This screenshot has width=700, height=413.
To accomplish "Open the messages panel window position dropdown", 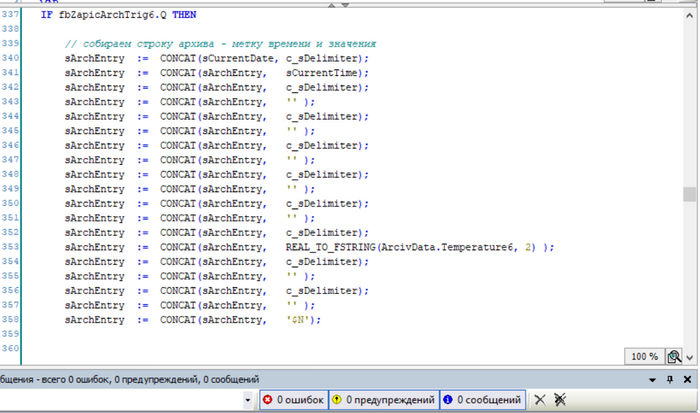I will tap(652, 381).
